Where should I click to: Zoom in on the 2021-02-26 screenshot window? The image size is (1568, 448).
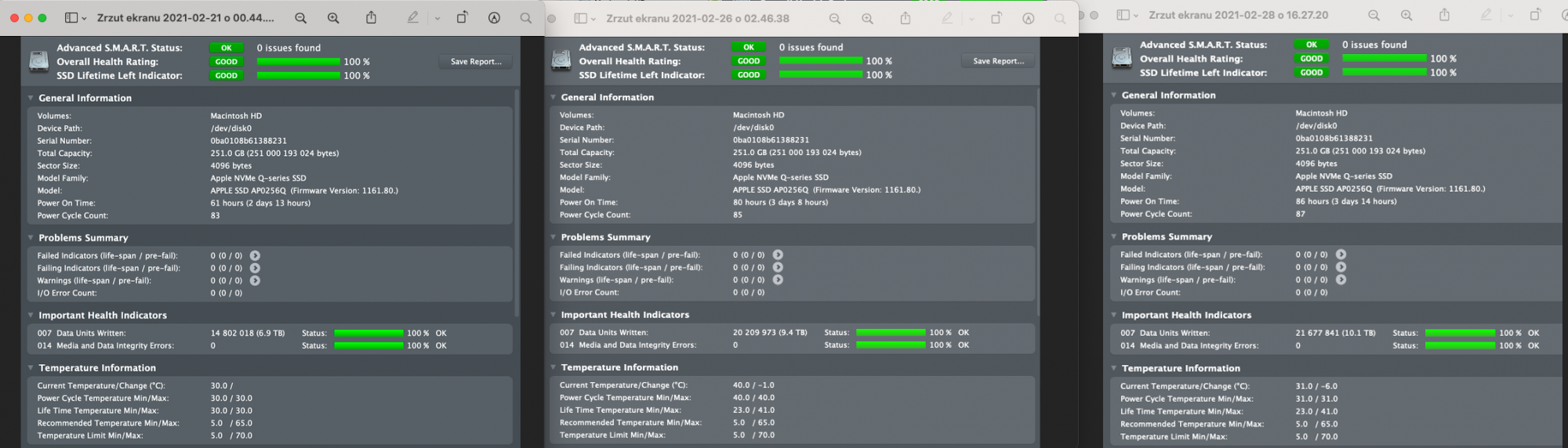(867, 18)
